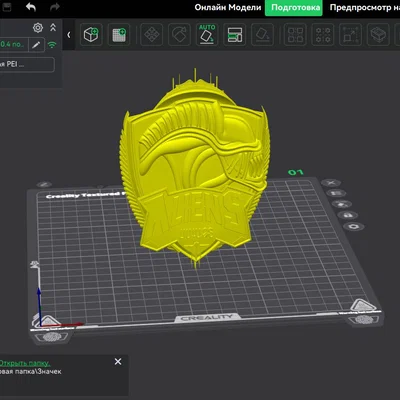Click the Открыть папку link
This screenshot has width=400, height=400.
pyautogui.click(x=25, y=363)
